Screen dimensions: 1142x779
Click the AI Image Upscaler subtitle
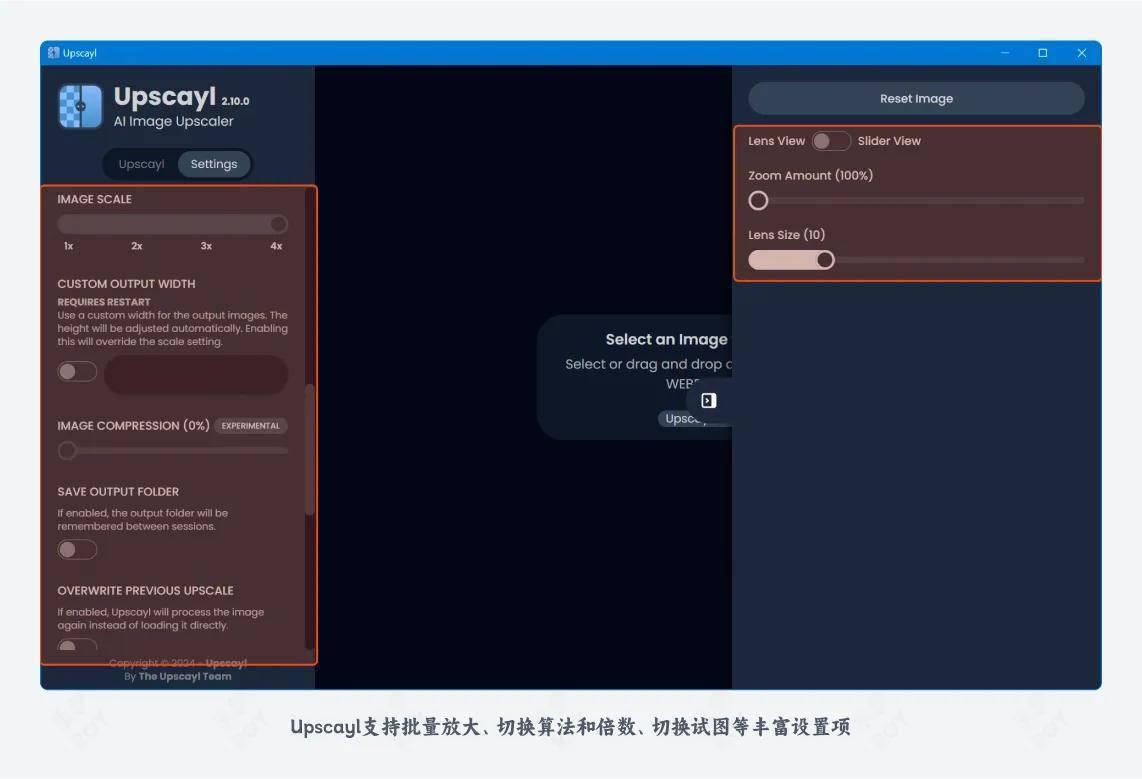[x=173, y=122]
